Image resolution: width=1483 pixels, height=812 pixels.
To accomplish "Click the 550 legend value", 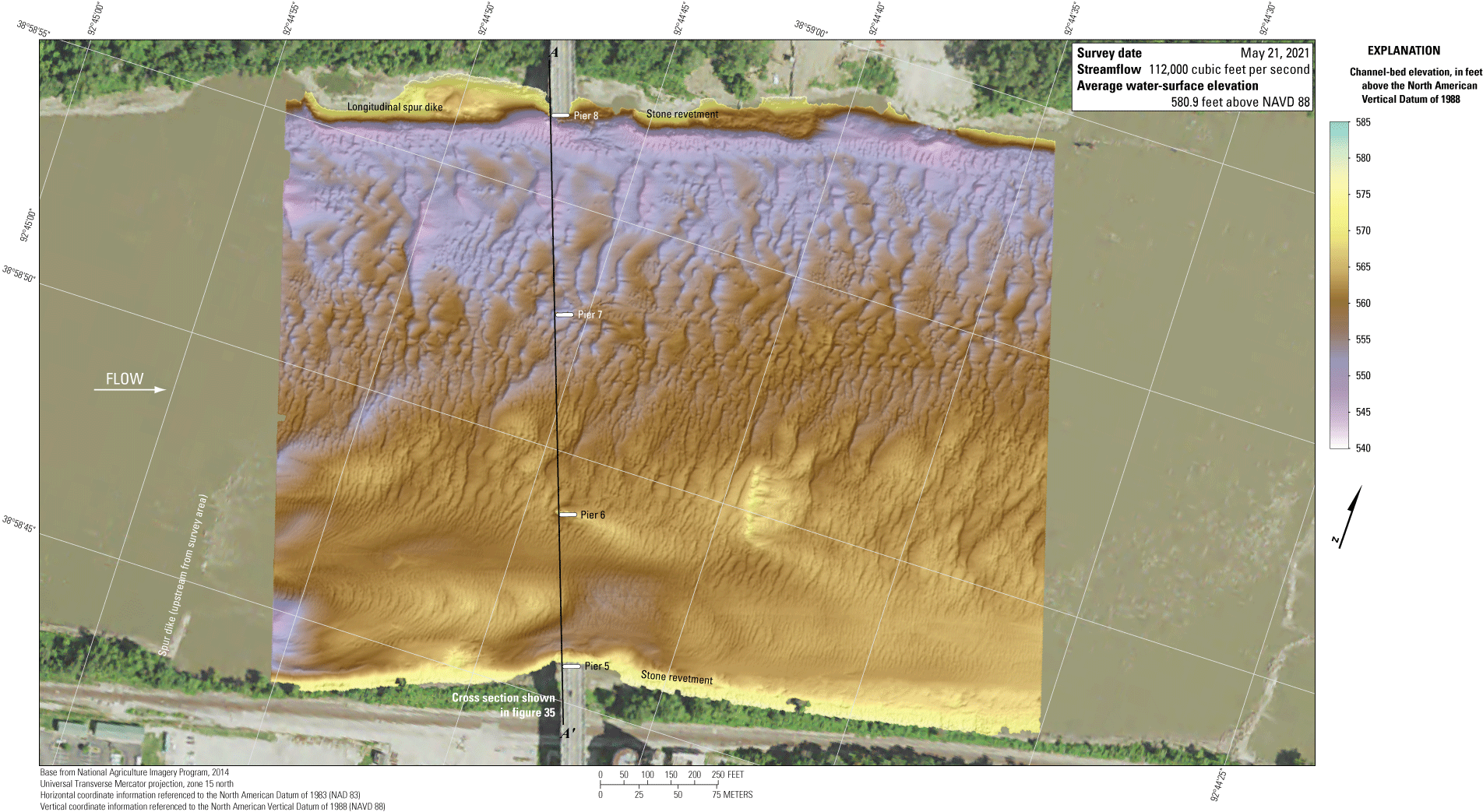I will click(1362, 375).
